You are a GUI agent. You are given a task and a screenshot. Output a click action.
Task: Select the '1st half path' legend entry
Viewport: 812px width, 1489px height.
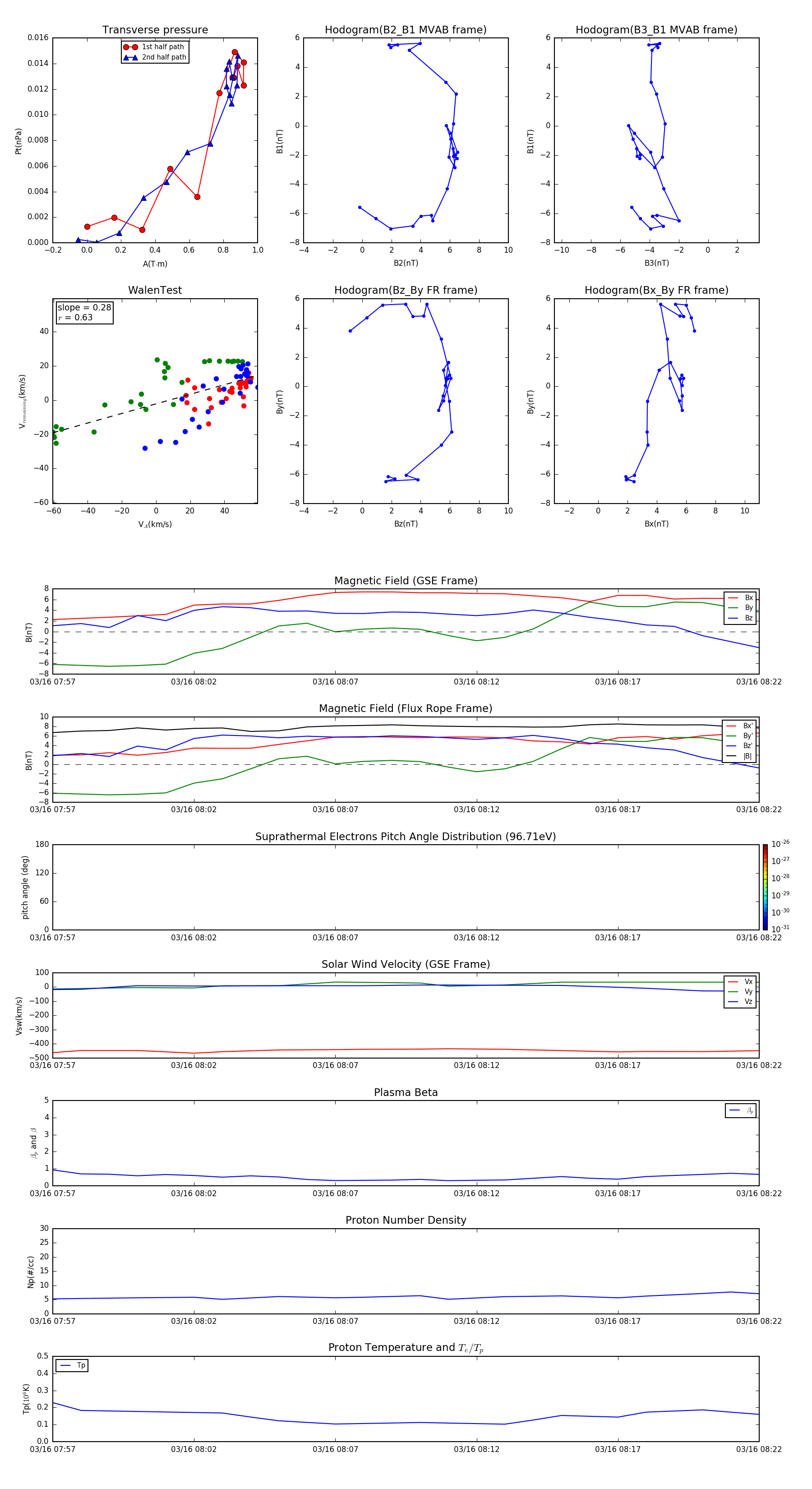click(x=154, y=47)
